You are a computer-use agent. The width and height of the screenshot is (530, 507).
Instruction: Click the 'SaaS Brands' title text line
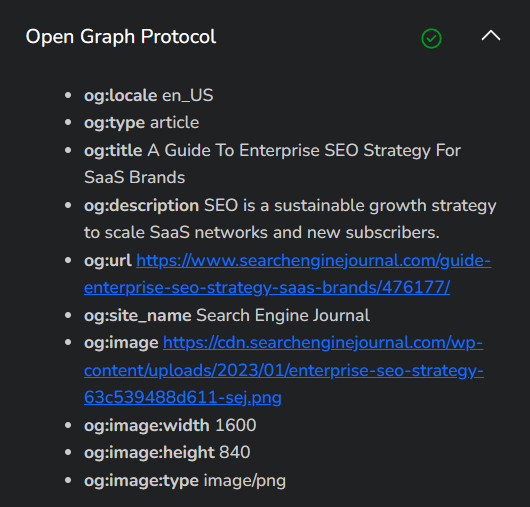pyautogui.click(x=135, y=177)
